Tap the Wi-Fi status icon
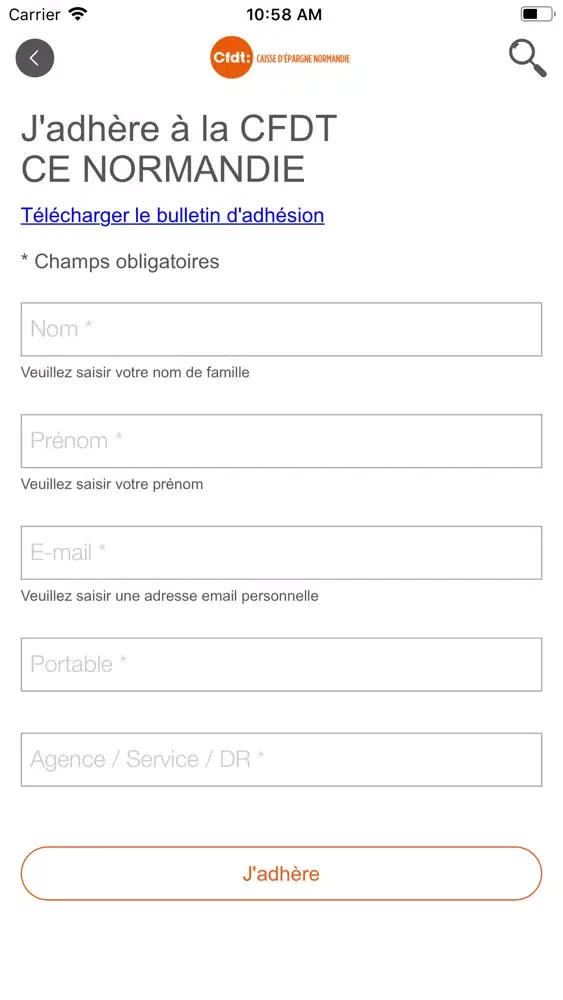The height and width of the screenshot is (1000, 563). 78,14
